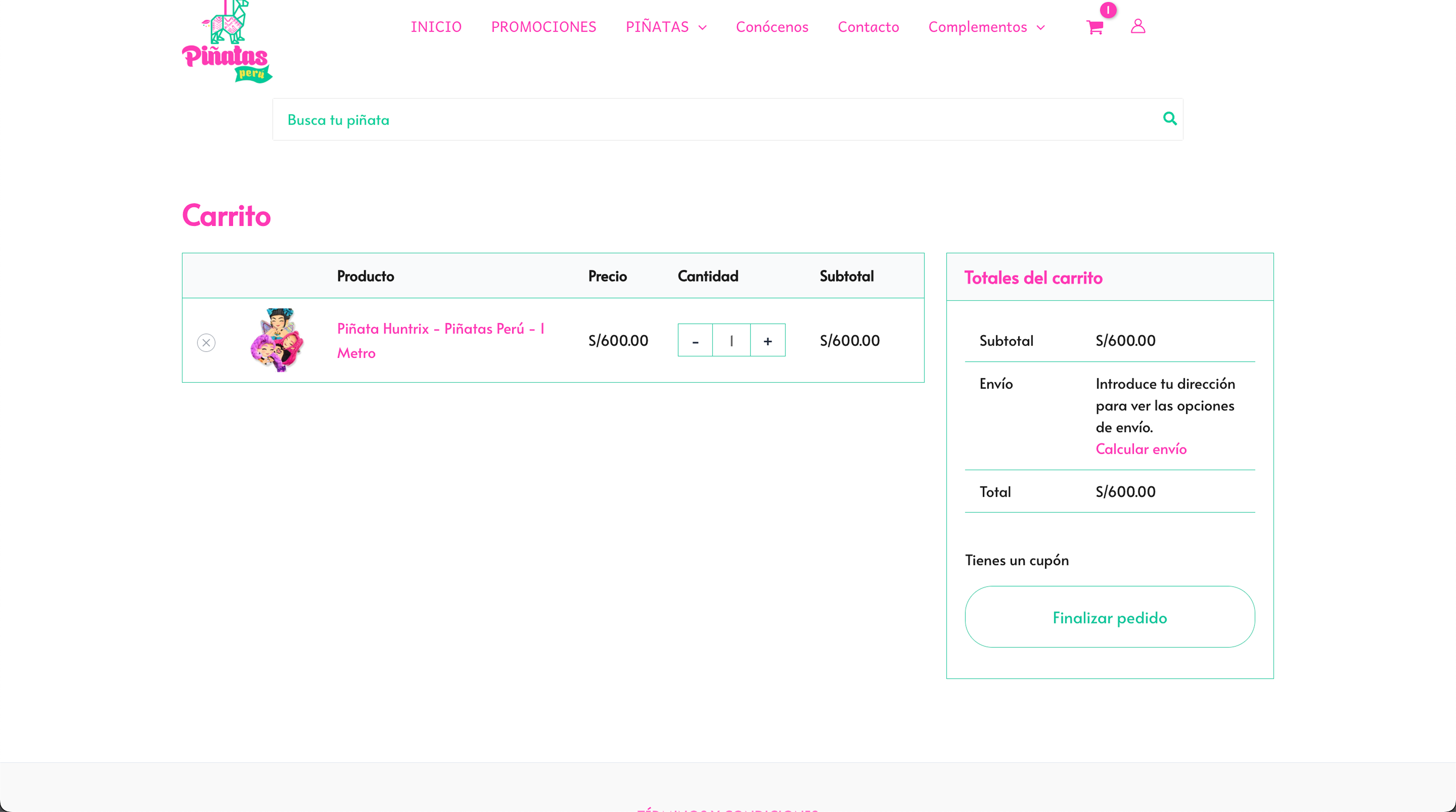The height and width of the screenshot is (812, 1456).
Task: Open Contacto page
Action: (x=868, y=27)
